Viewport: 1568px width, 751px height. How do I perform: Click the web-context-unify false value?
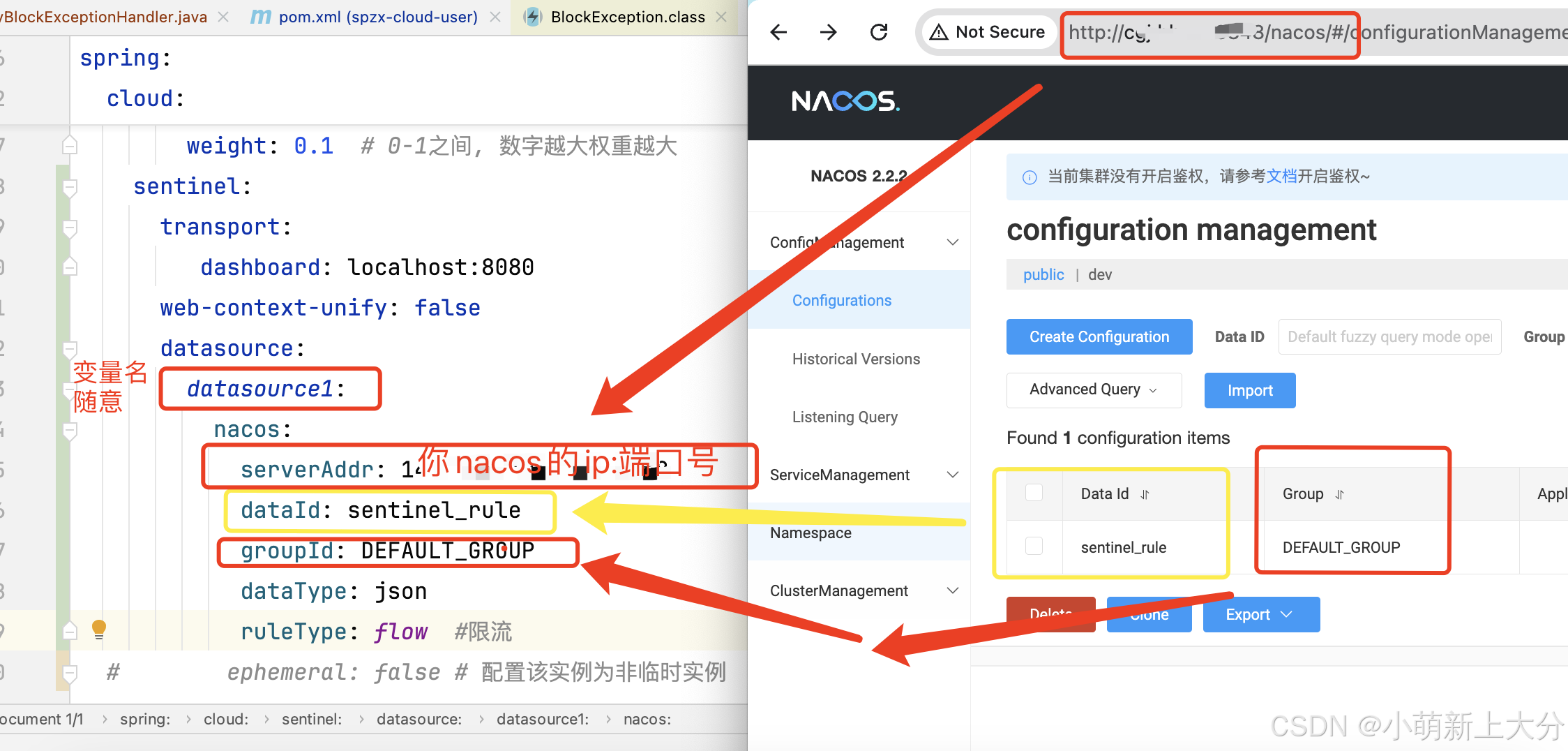pyautogui.click(x=447, y=308)
